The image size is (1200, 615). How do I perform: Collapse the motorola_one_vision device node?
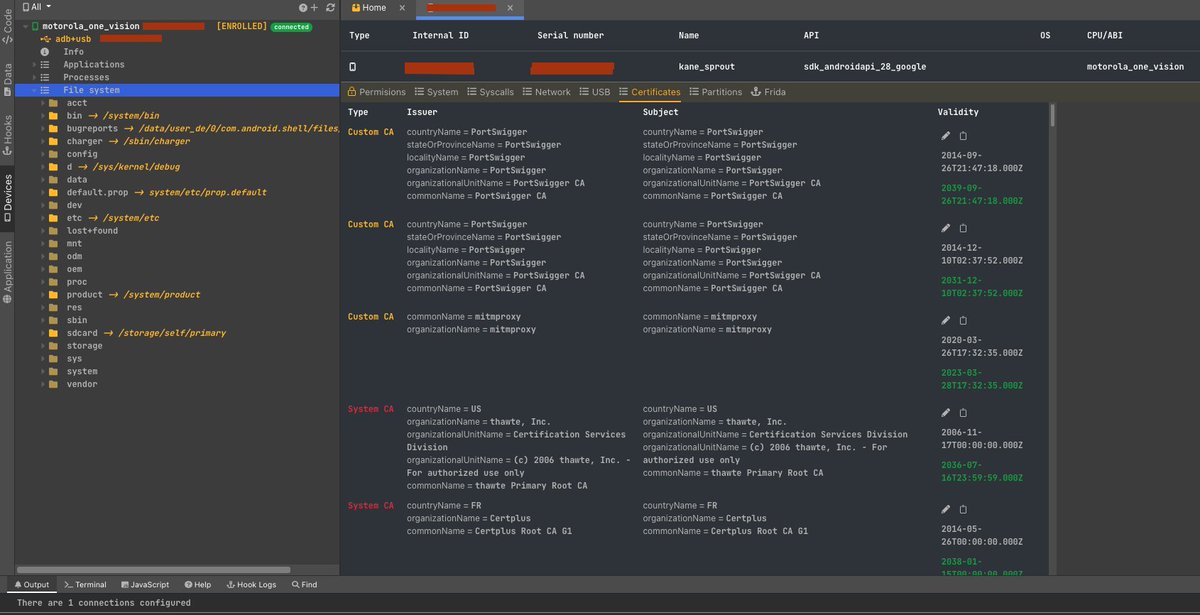[x=24, y=26]
